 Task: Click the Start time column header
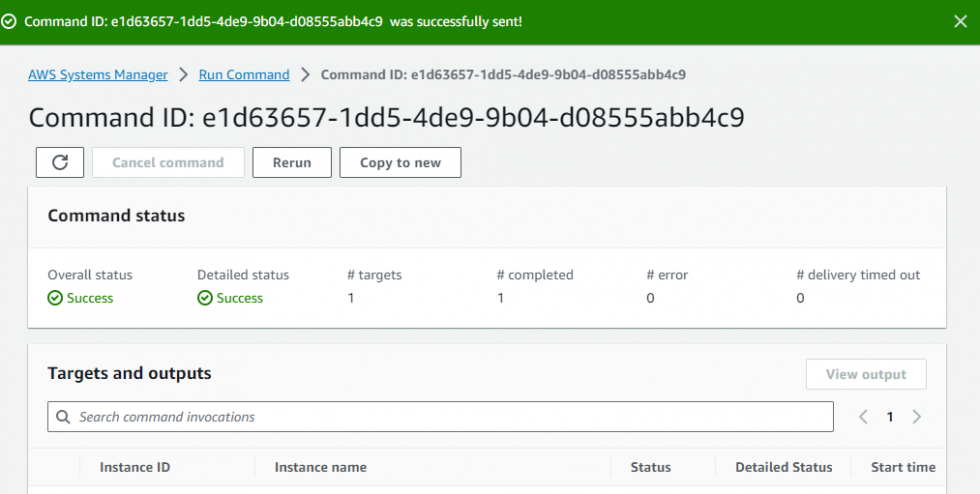point(903,467)
